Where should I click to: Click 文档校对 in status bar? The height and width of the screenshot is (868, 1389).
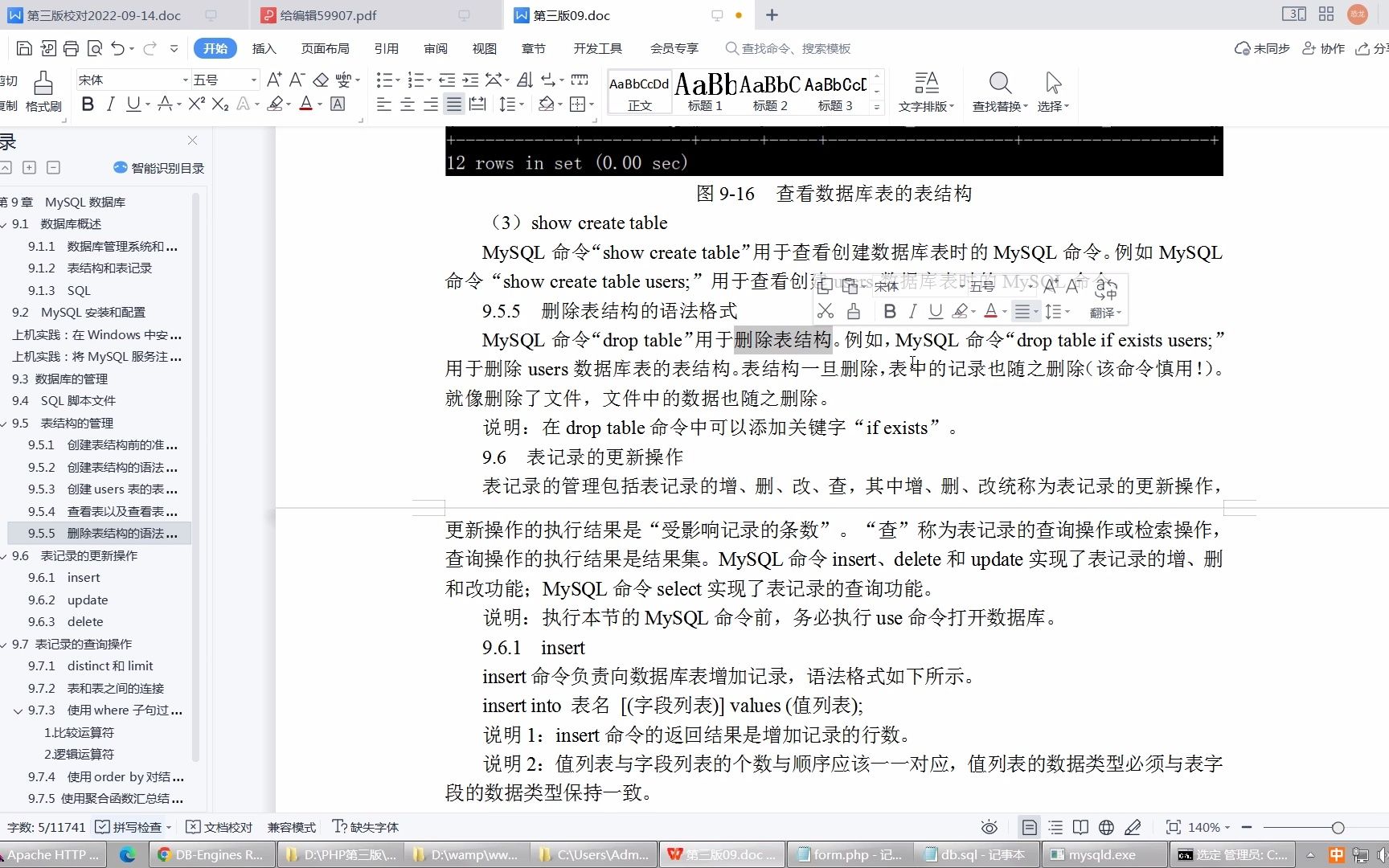coord(219,827)
